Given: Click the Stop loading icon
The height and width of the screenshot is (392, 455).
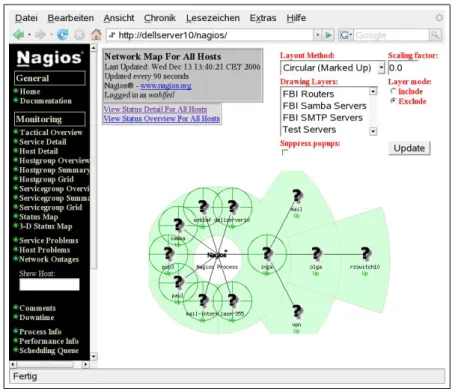Looking at the screenshot, I should pyautogui.click(x=79, y=35).
